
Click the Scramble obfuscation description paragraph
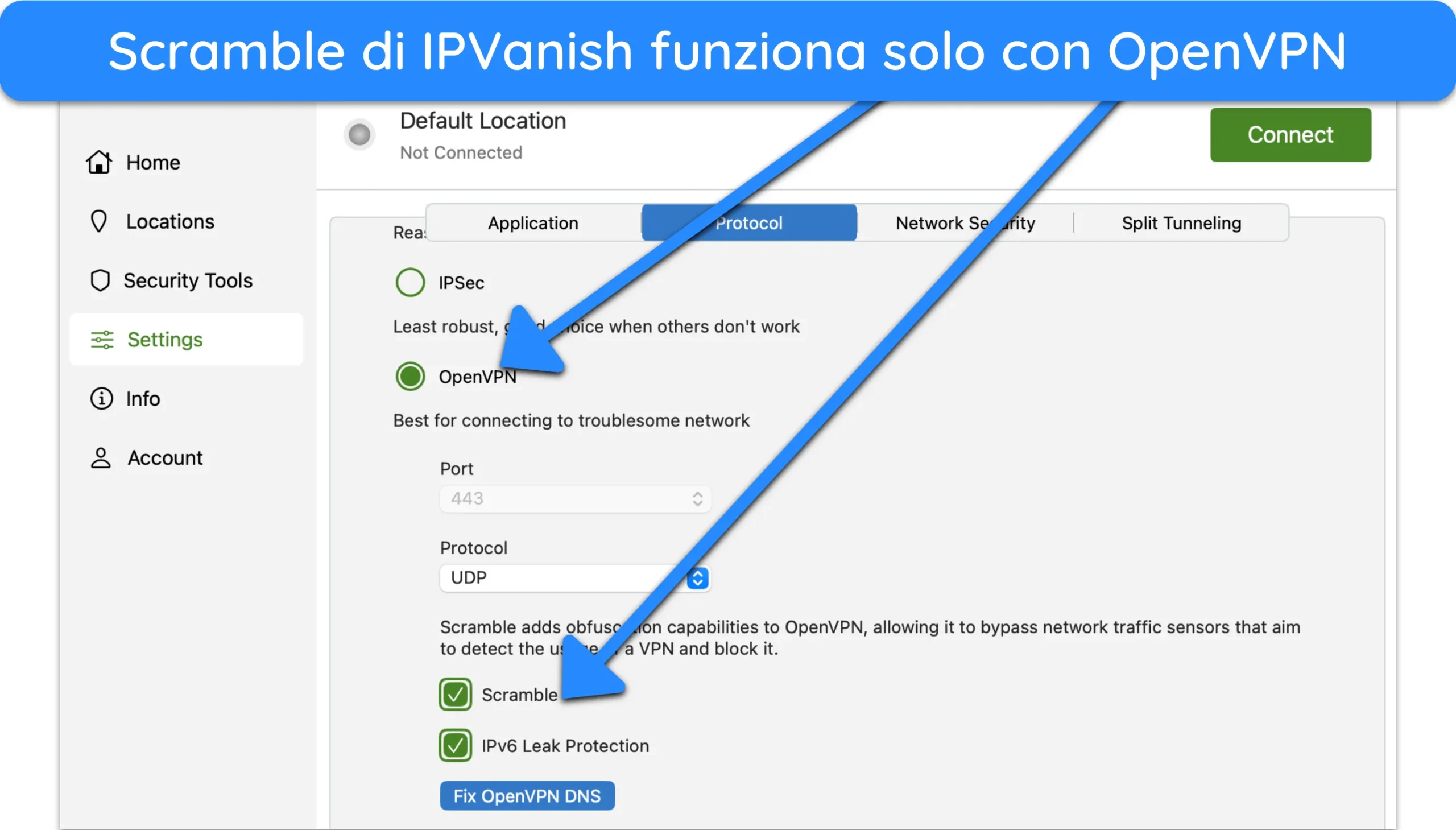870,638
